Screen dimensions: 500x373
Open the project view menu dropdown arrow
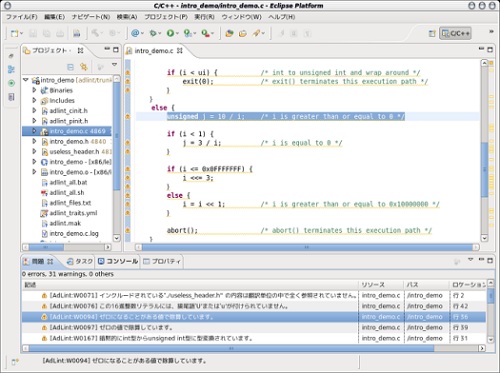[114, 65]
